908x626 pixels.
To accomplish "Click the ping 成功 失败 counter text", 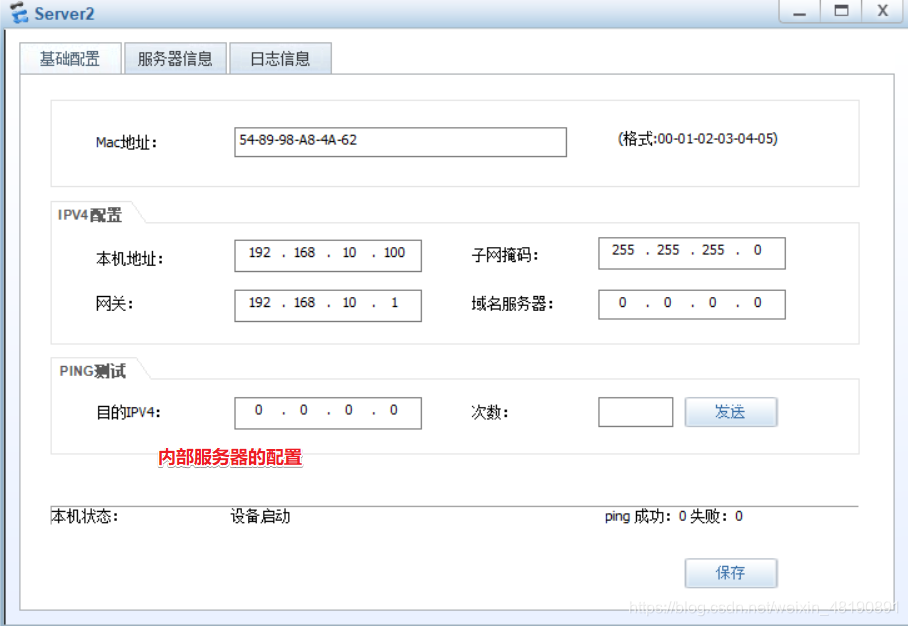I will [673, 517].
